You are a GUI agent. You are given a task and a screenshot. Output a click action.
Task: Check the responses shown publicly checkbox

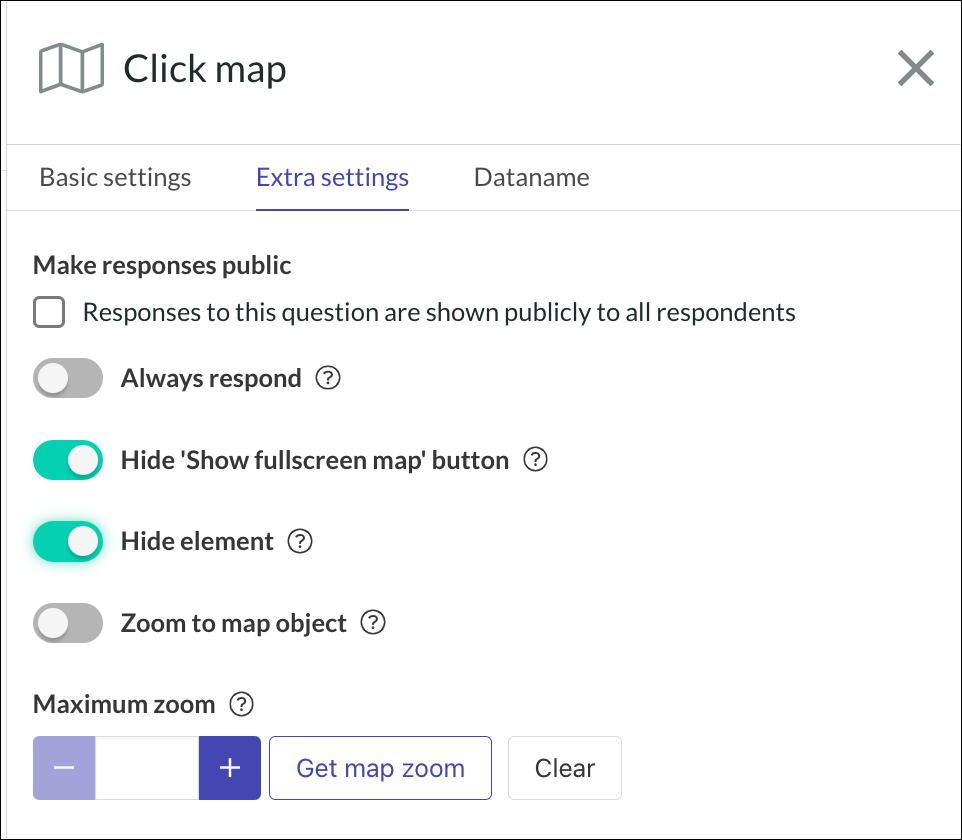point(48,312)
